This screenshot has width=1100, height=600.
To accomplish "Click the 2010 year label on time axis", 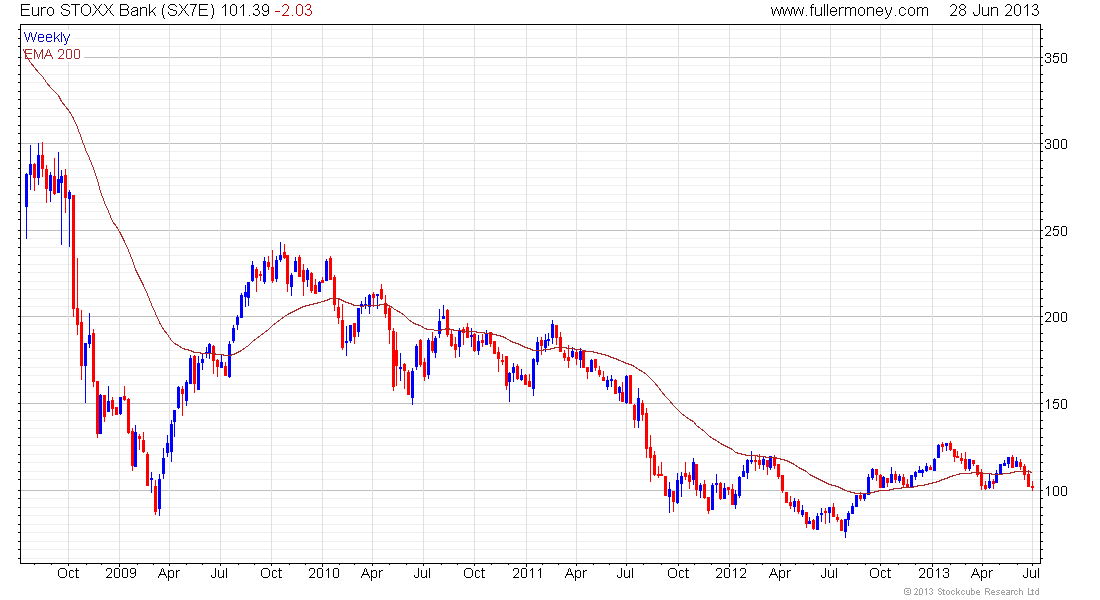I will pyautogui.click(x=323, y=573).
